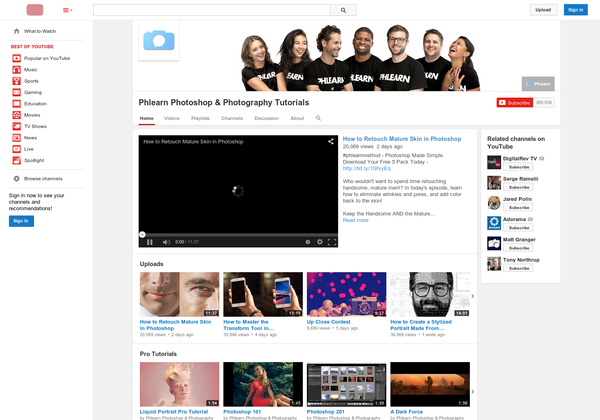The width and height of the screenshot is (600, 420).
Task: Open the Live category icon
Action: point(16,149)
